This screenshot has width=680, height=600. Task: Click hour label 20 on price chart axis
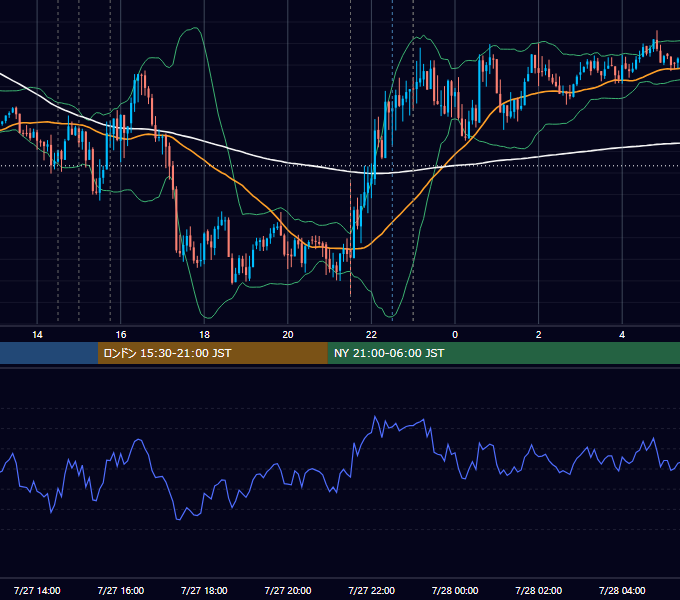[288, 335]
